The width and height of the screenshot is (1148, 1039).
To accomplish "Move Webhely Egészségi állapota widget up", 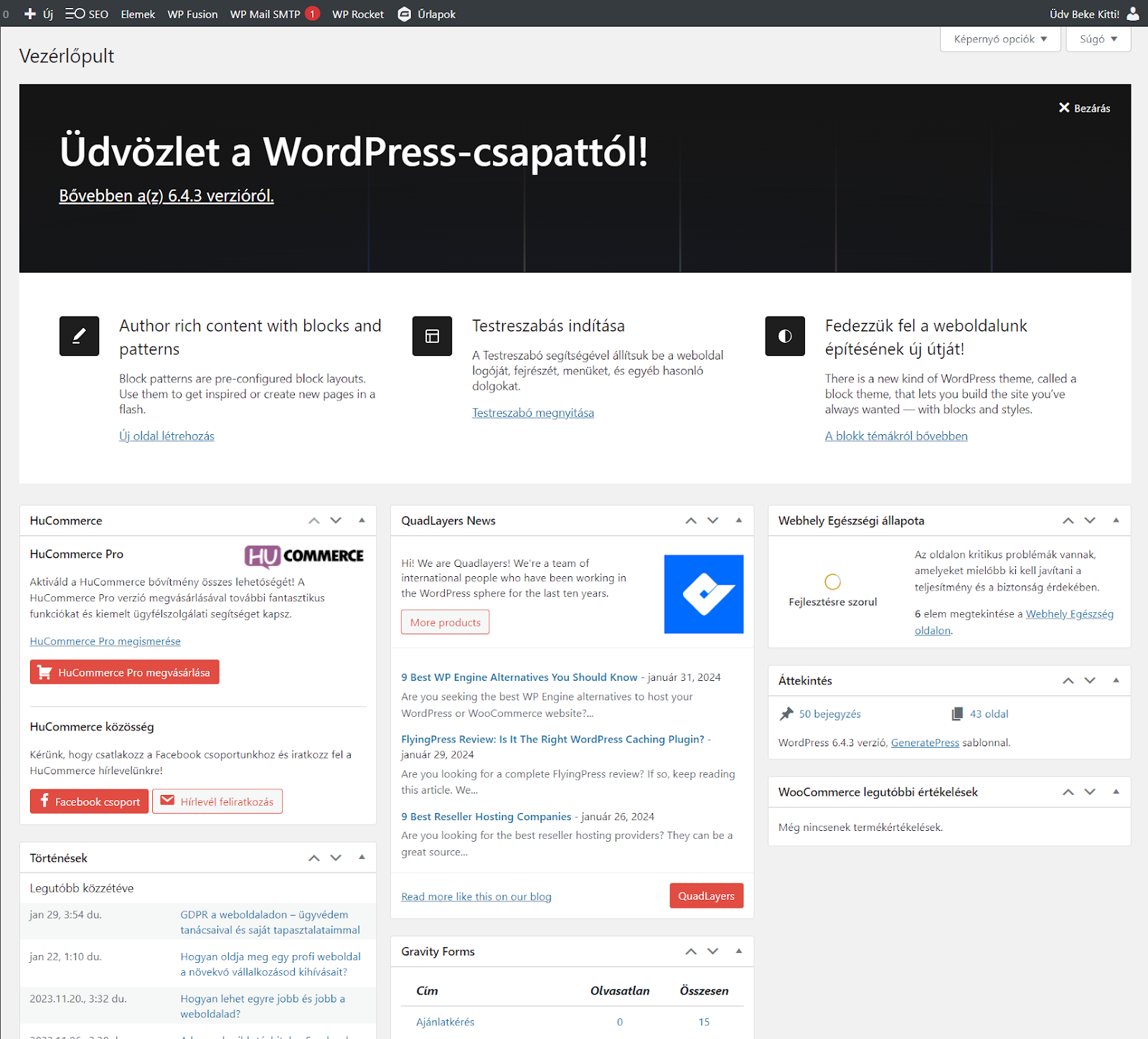I will [1068, 520].
